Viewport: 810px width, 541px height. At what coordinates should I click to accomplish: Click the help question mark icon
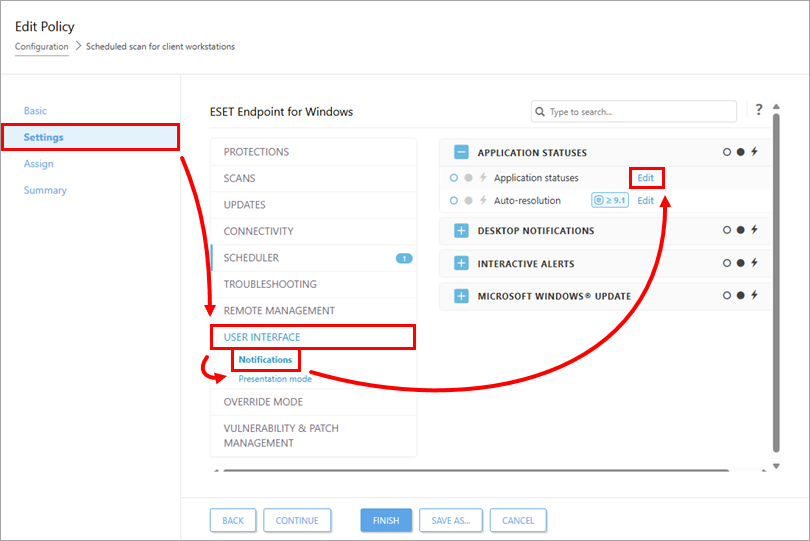[759, 110]
